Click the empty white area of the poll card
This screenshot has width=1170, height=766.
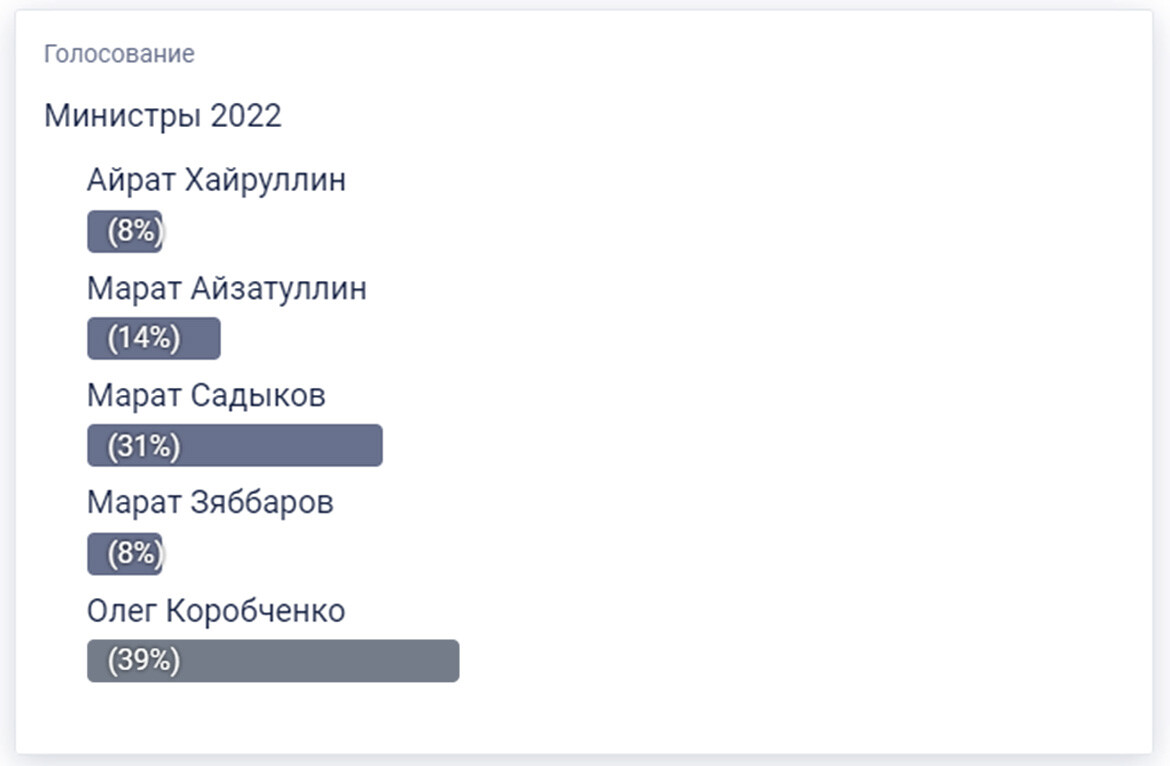coord(800,400)
